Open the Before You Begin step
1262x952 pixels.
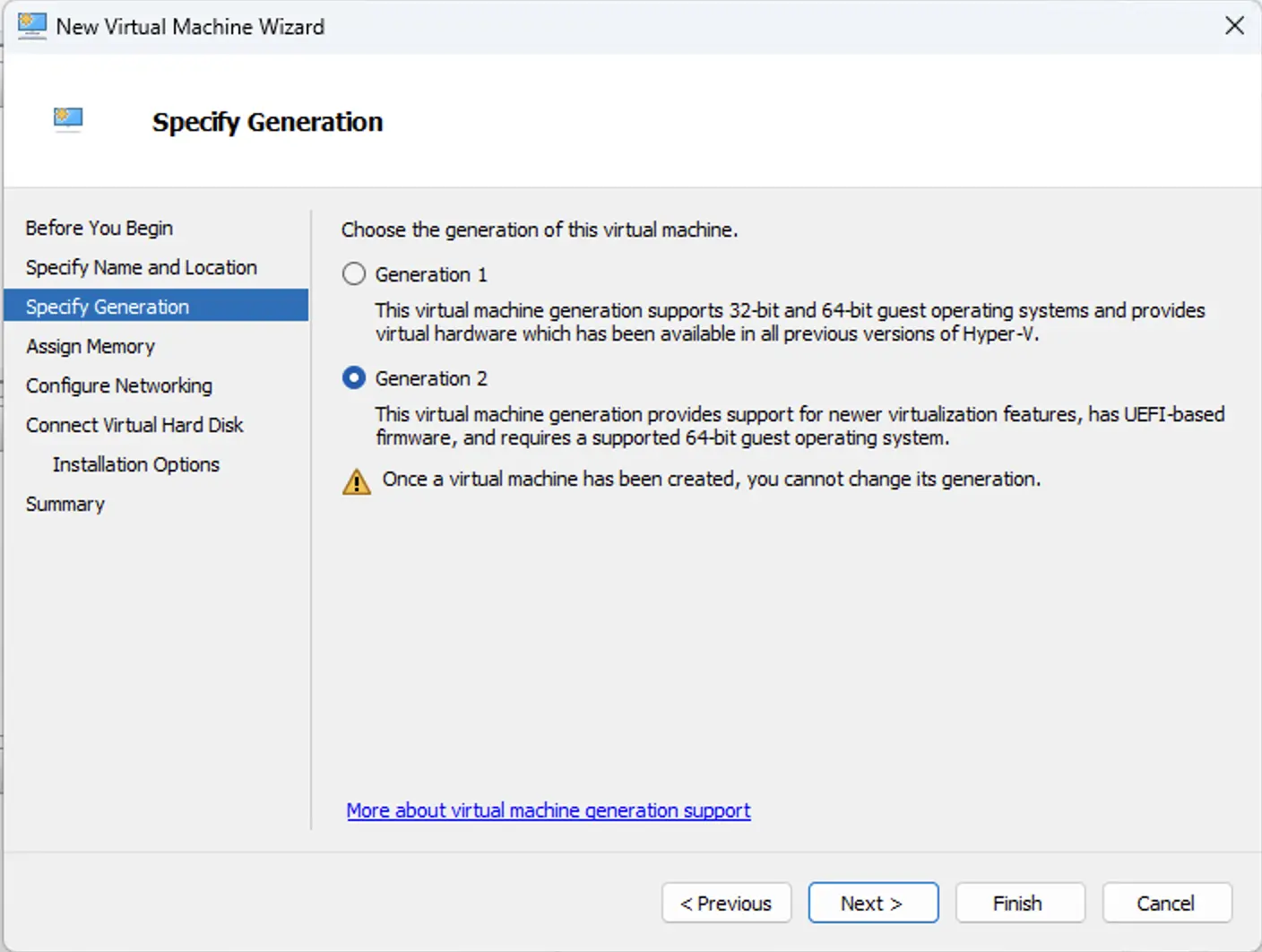(99, 227)
